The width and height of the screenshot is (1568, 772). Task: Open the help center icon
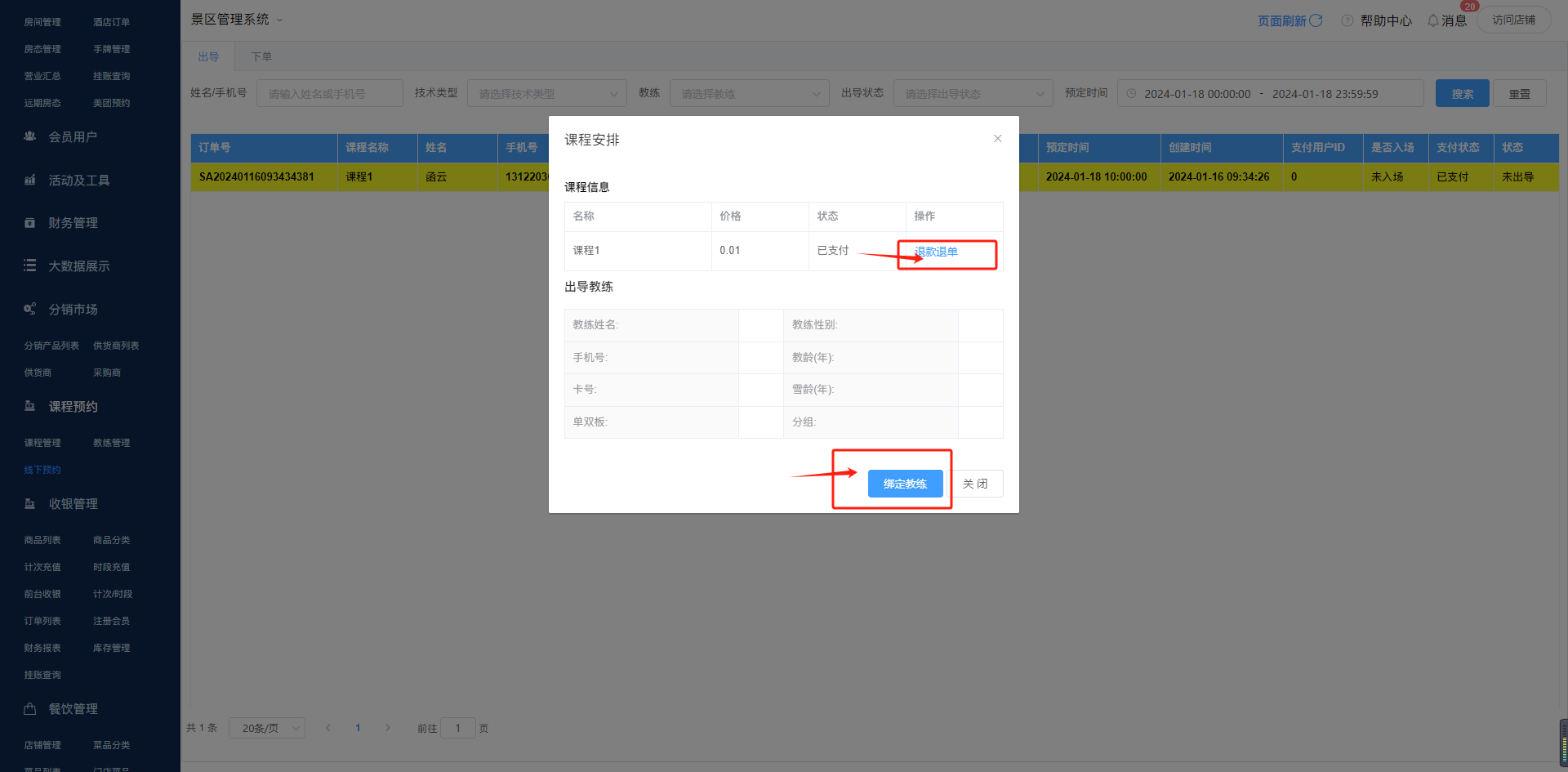(1347, 20)
